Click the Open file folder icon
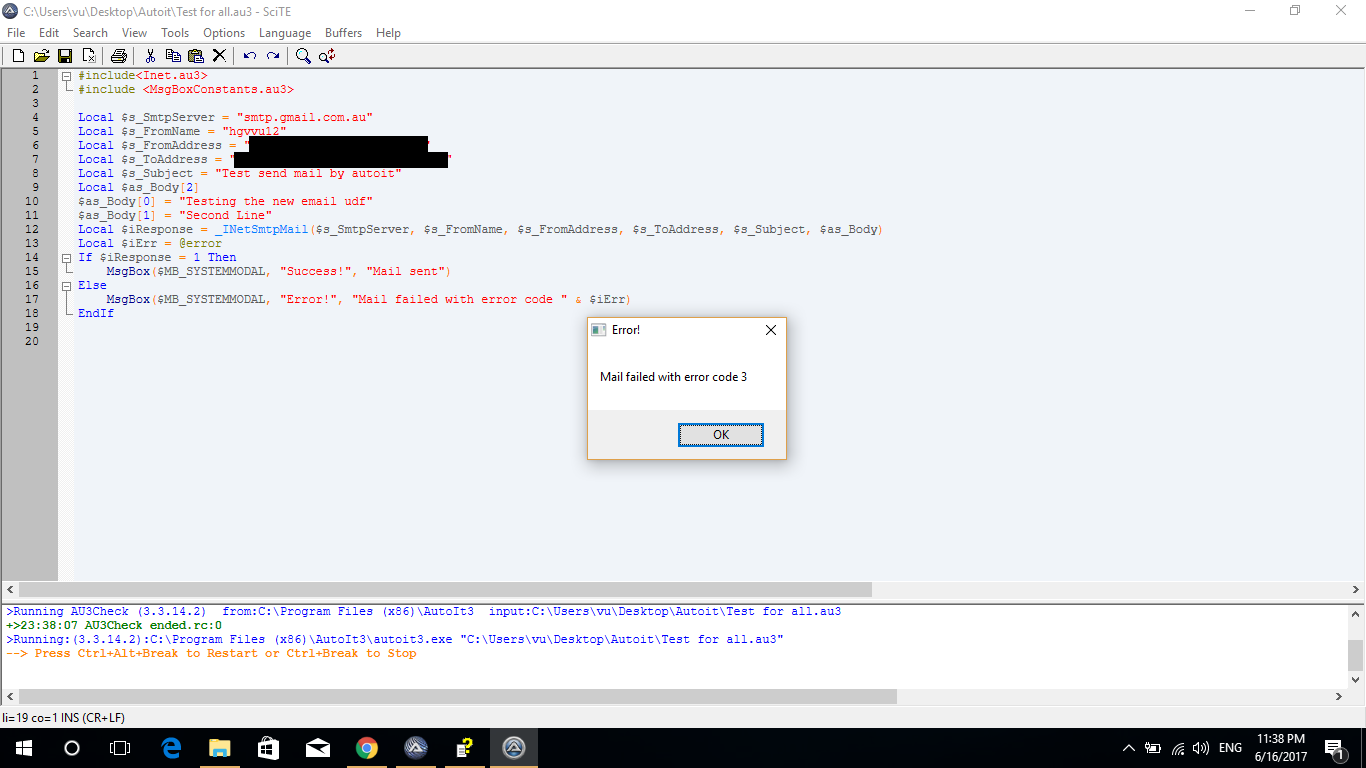Image resolution: width=1366 pixels, height=768 pixels. (x=42, y=56)
